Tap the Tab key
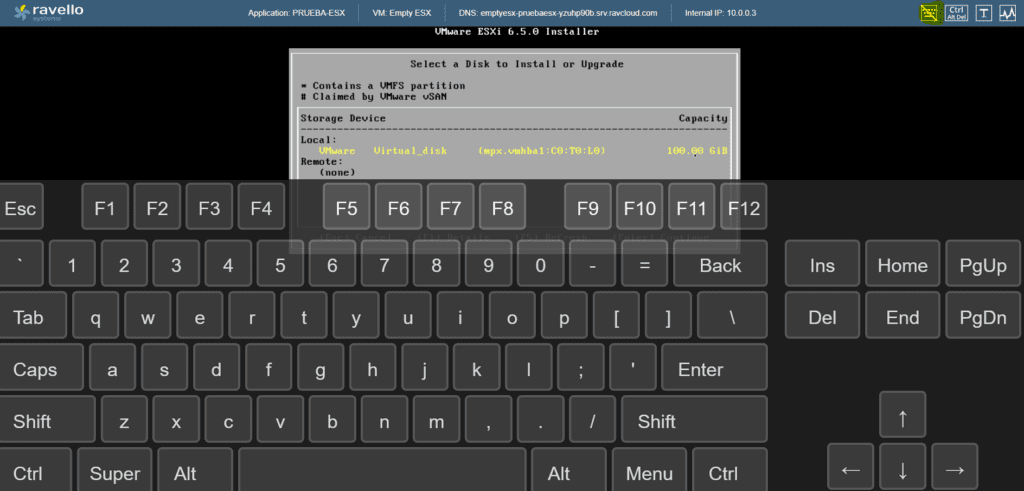This screenshot has height=491, width=1024. click(33, 315)
